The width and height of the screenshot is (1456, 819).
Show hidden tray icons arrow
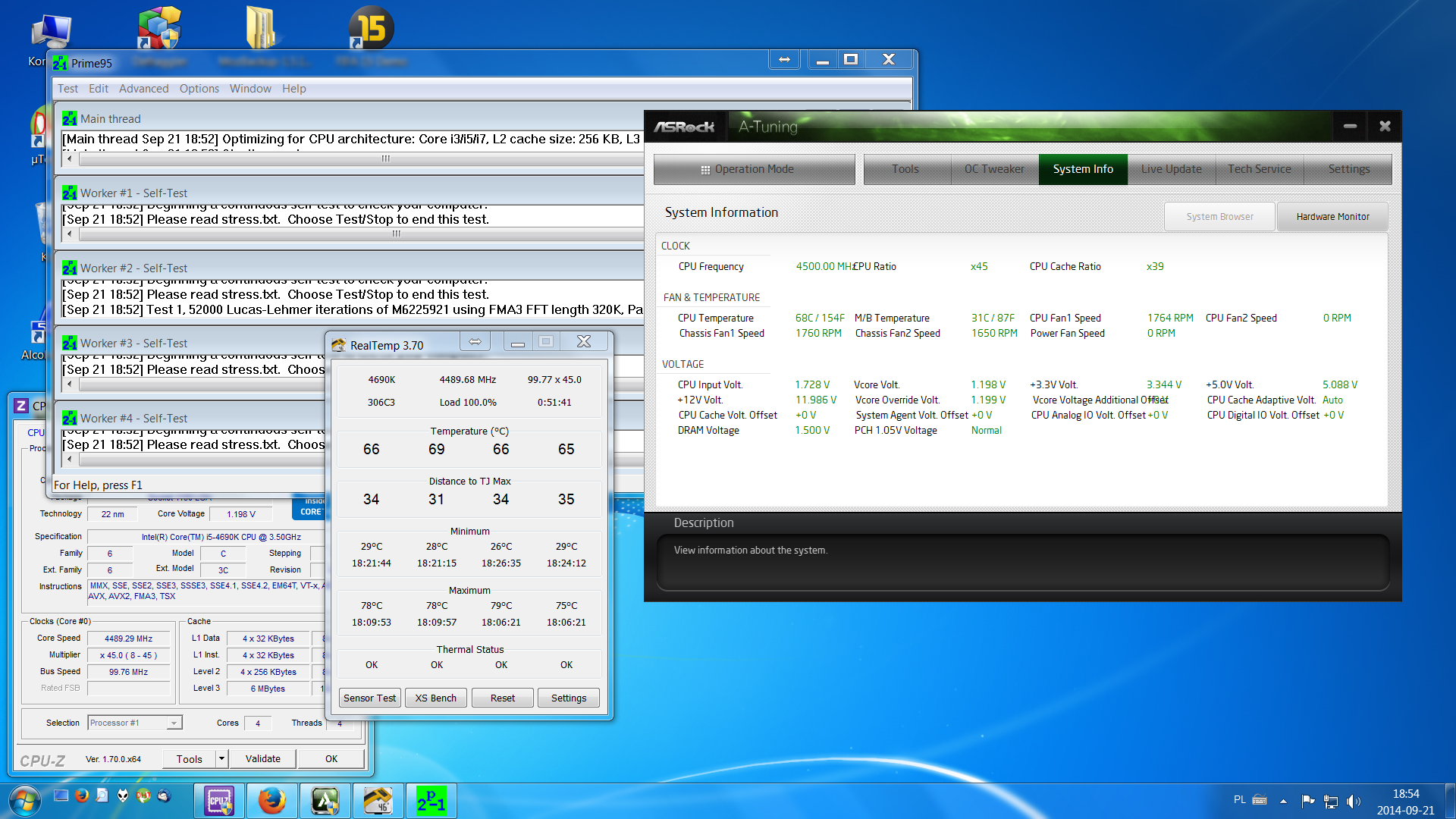pos(1283,801)
